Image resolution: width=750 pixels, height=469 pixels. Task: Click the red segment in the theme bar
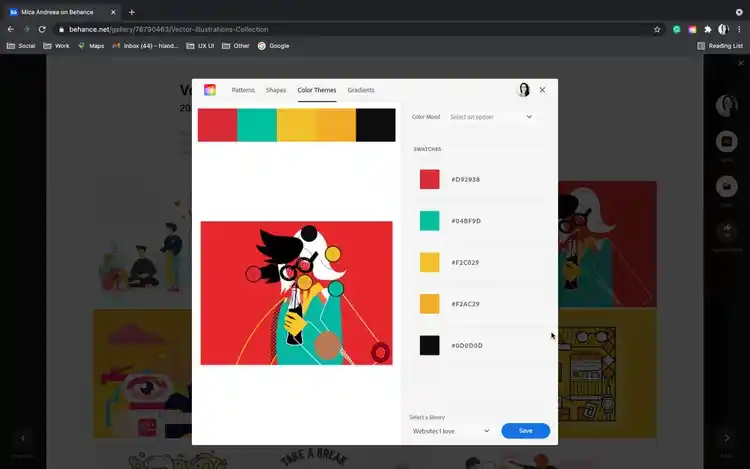(x=218, y=125)
